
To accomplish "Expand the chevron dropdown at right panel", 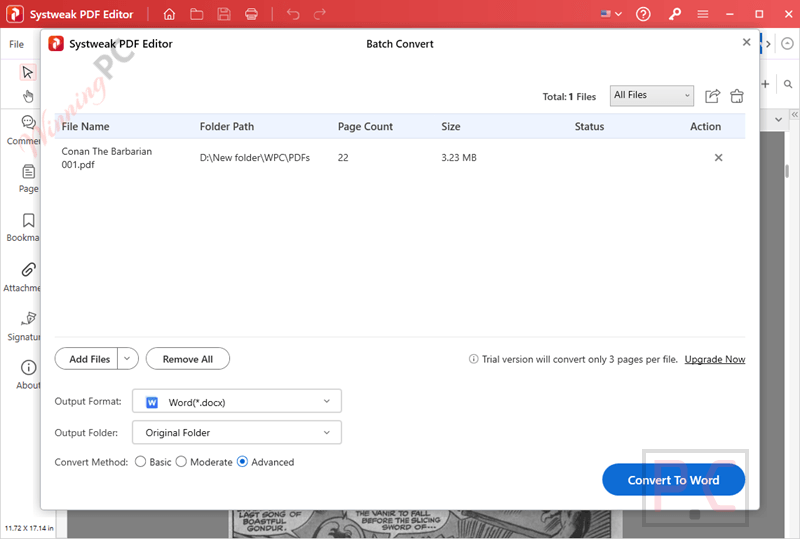I will 778,119.
